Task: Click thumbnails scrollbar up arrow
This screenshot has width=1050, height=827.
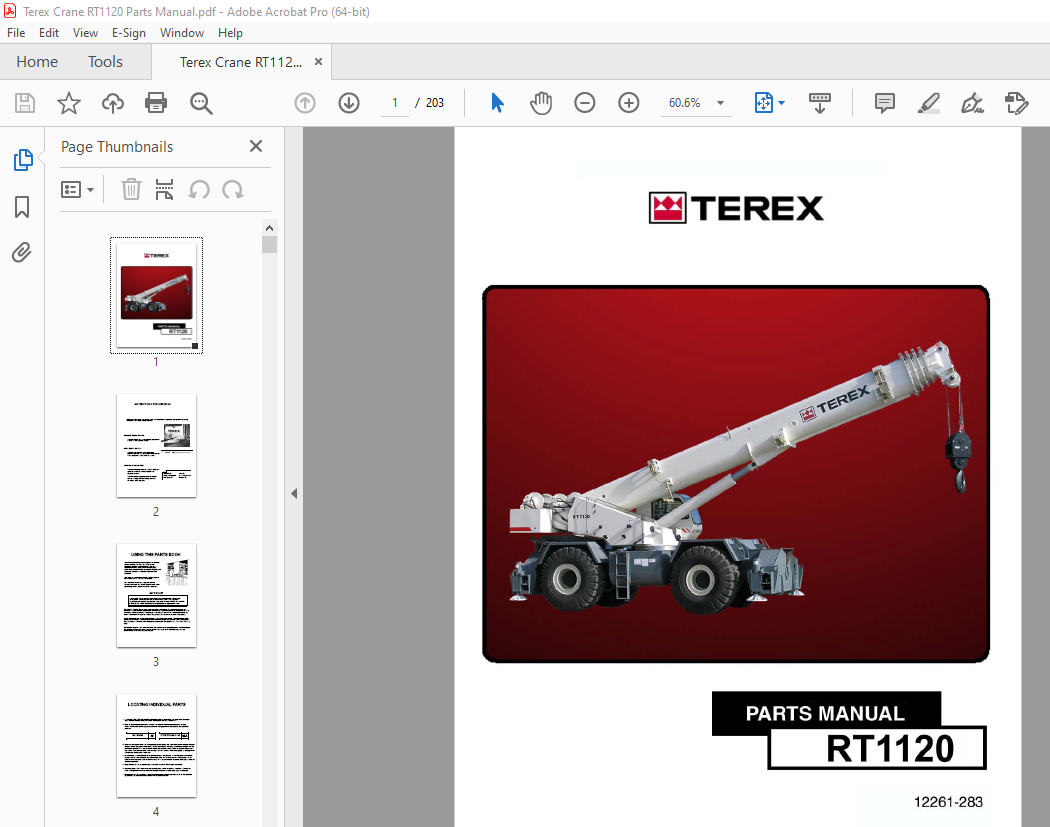Action: [x=269, y=228]
